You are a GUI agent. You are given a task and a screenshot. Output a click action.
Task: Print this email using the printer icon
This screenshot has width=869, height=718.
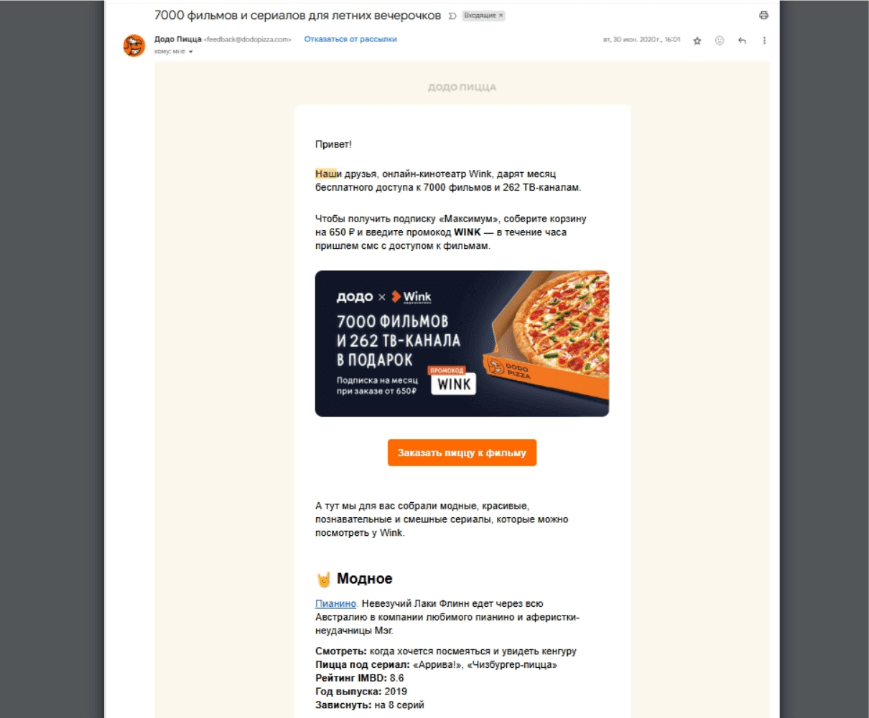[x=764, y=16]
